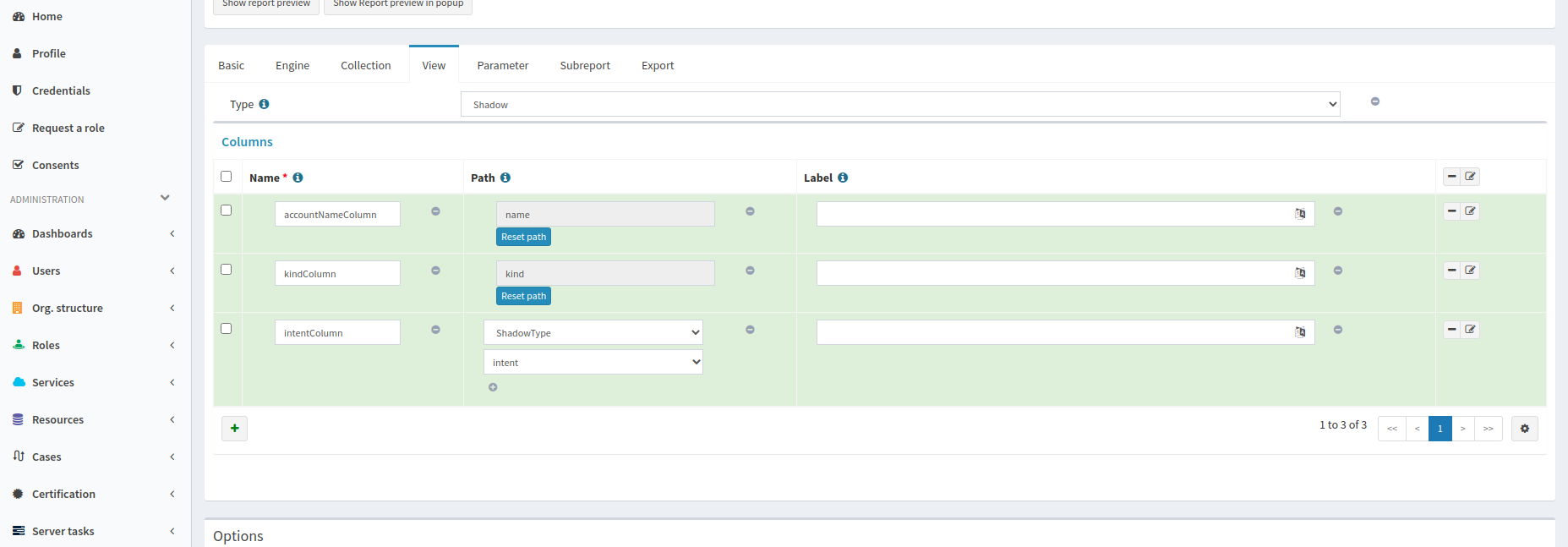Image resolution: width=1568 pixels, height=547 pixels.
Task: Click the Credentials shield icon
Action: coord(17,90)
